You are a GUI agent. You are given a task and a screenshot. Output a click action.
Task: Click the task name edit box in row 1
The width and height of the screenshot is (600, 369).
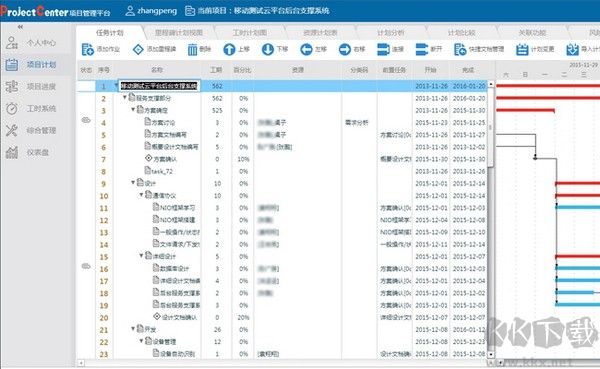(159, 86)
